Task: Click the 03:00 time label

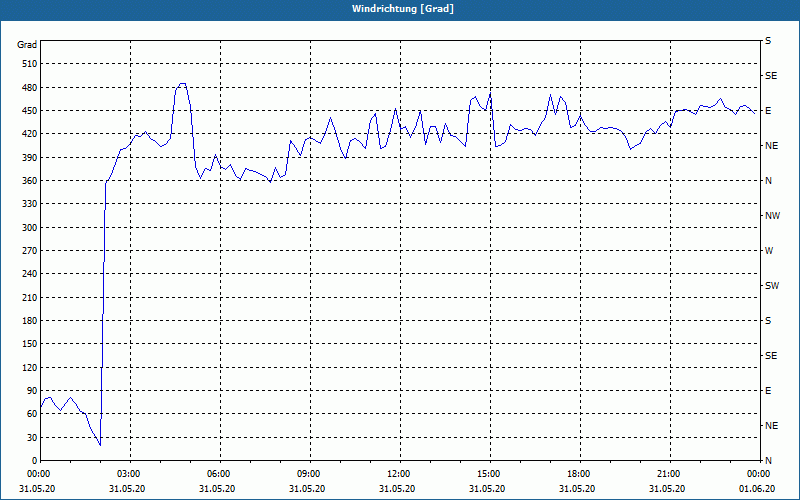Action: click(x=131, y=474)
